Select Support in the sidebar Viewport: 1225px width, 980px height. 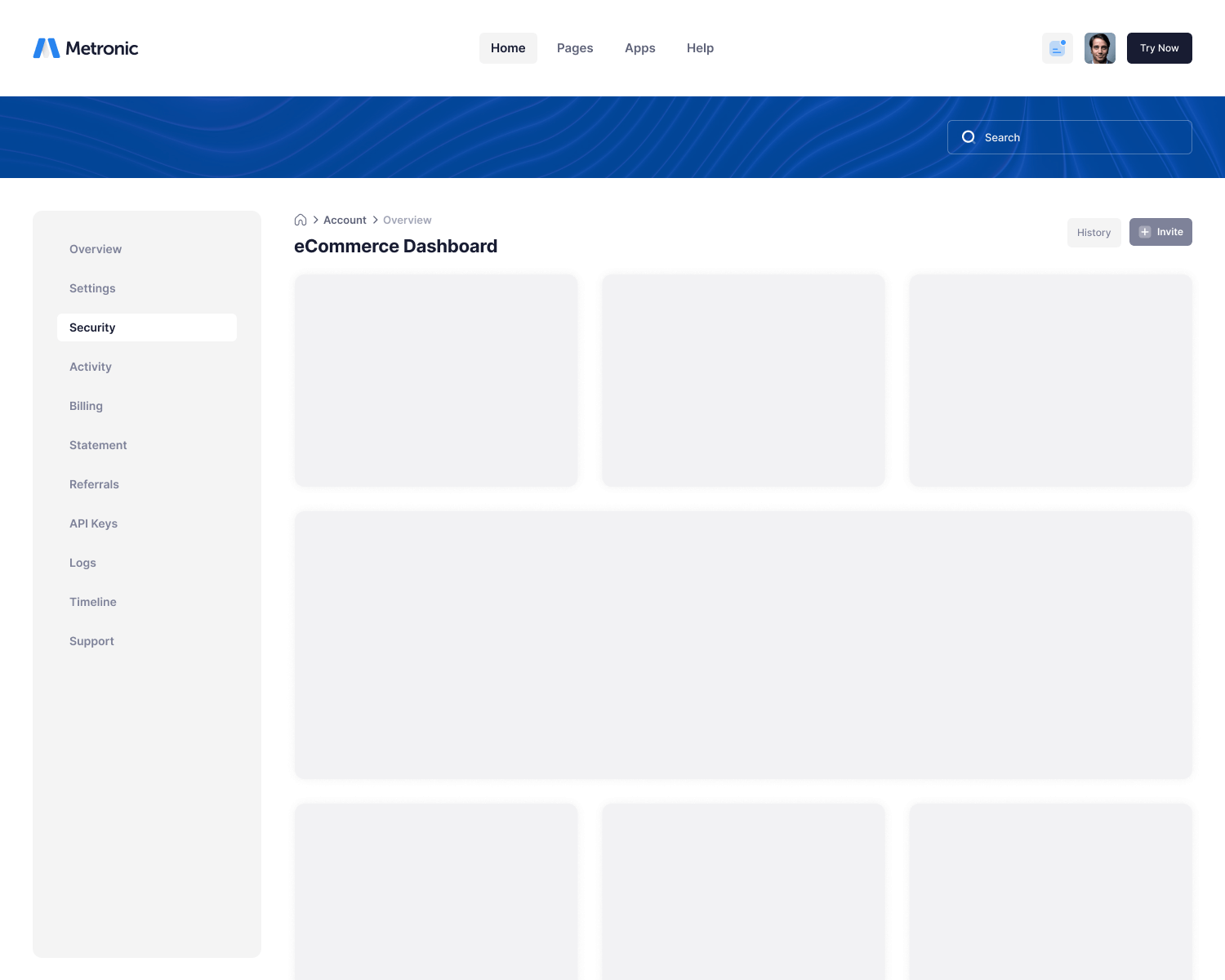coord(91,641)
